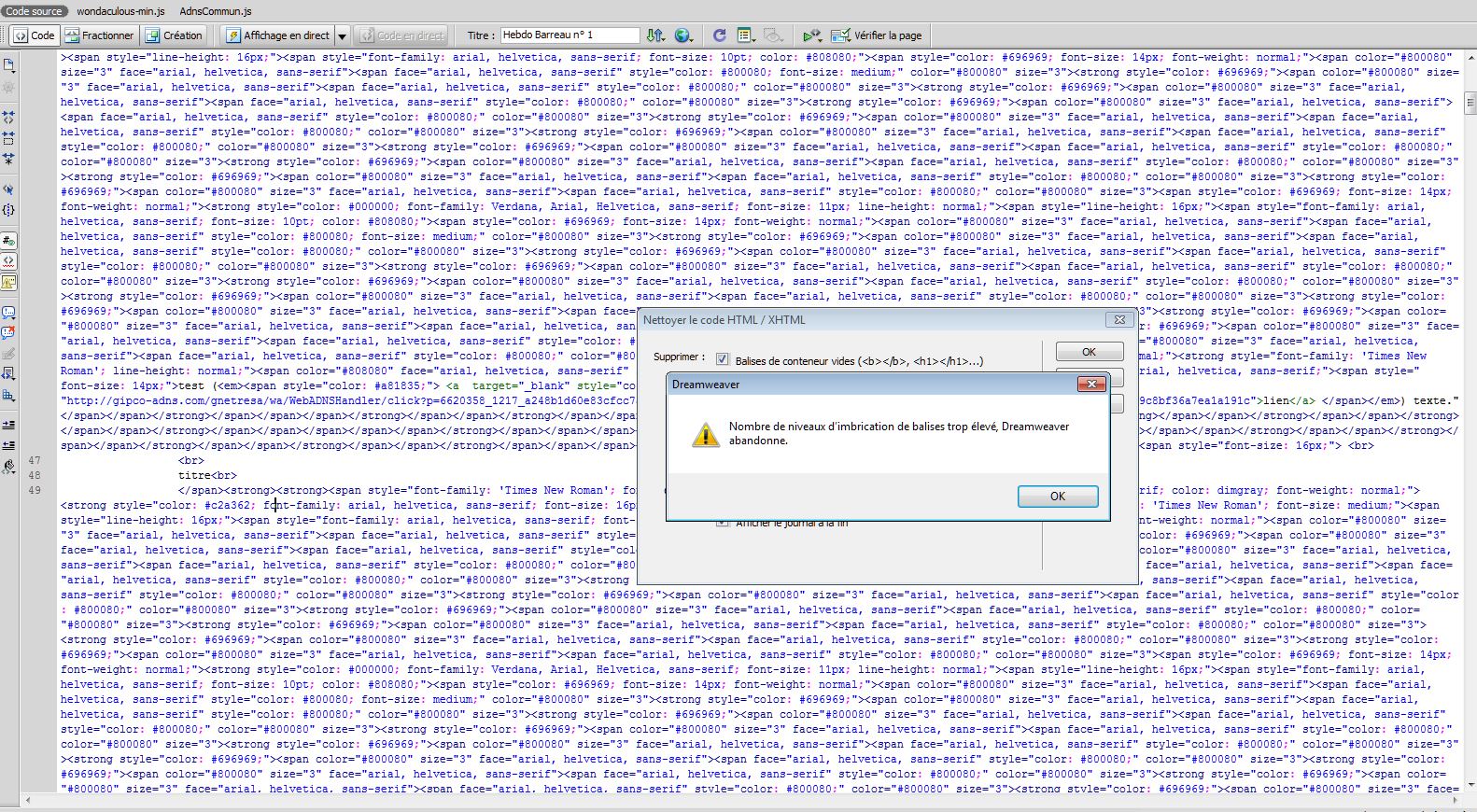1477x812 pixels.
Task: Select the Code source tab
Action: (x=34, y=11)
